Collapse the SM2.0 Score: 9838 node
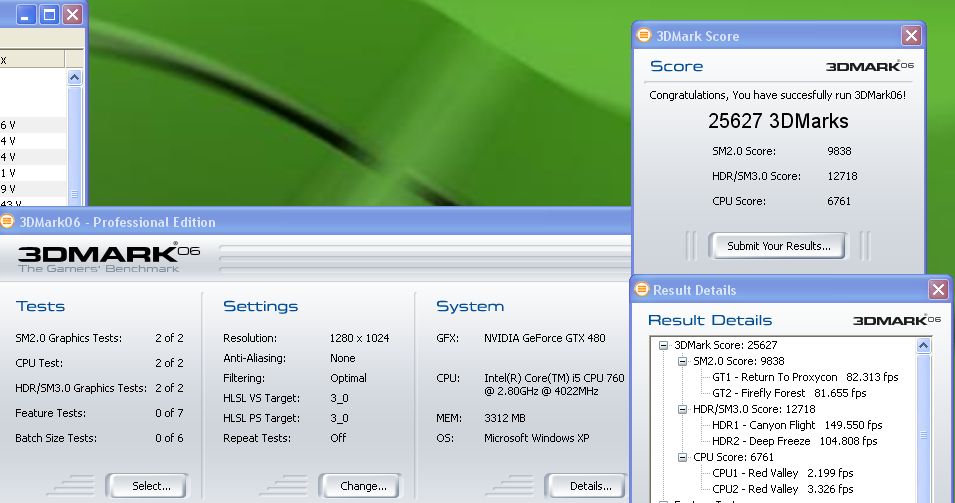955x503 pixels. (682, 361)
